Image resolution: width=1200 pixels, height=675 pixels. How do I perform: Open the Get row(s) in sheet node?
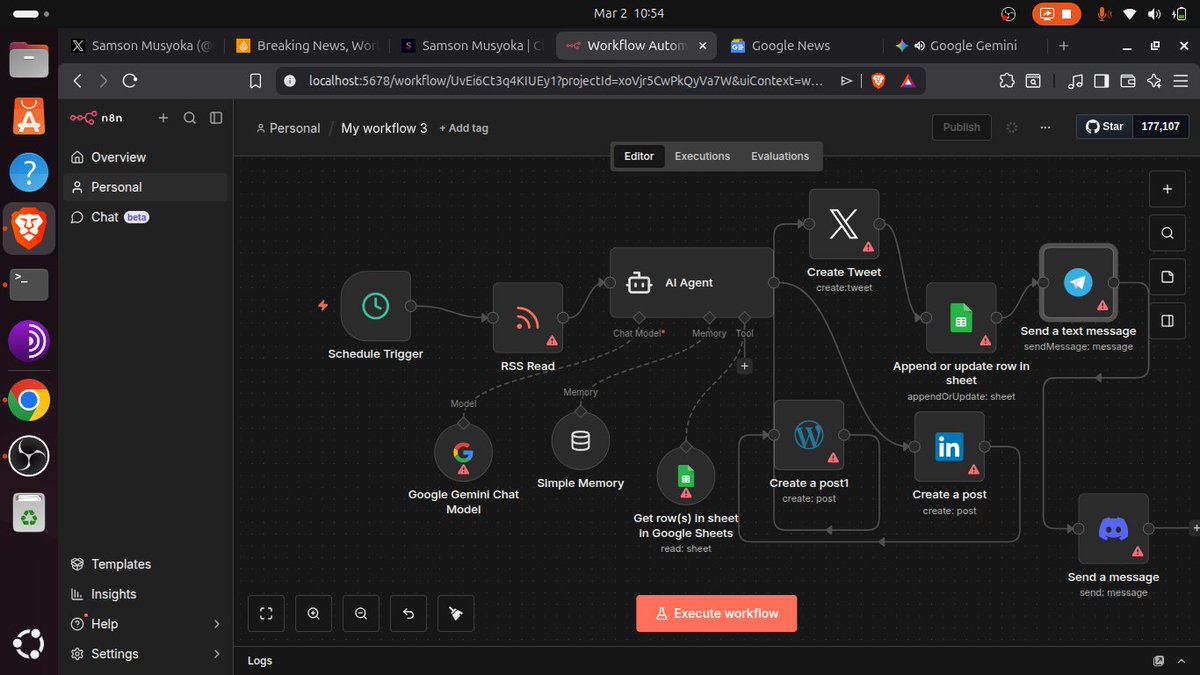click(686, 476)
